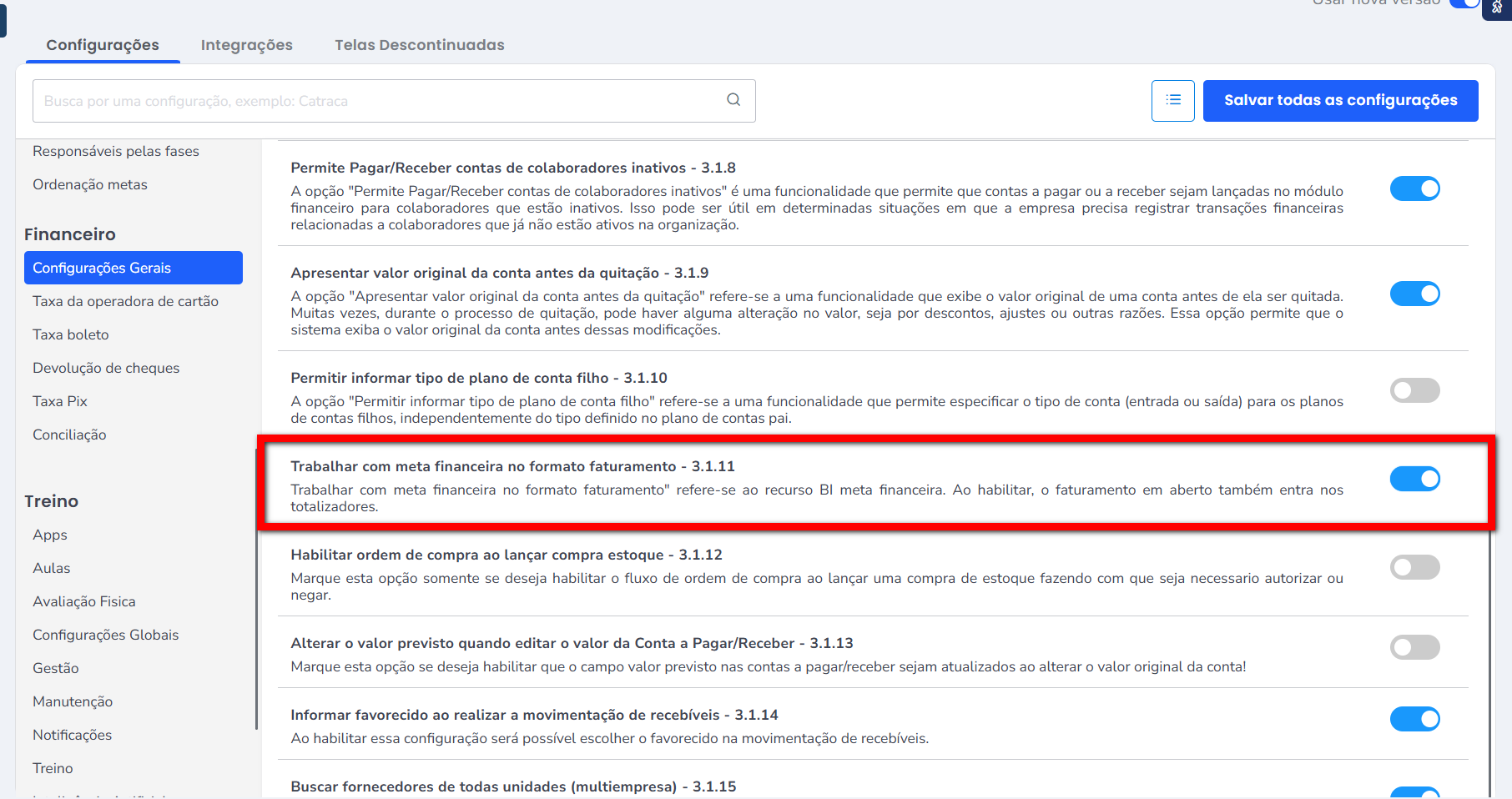Enable Permitir informar tipo de plano toggle

(1414, 390)
